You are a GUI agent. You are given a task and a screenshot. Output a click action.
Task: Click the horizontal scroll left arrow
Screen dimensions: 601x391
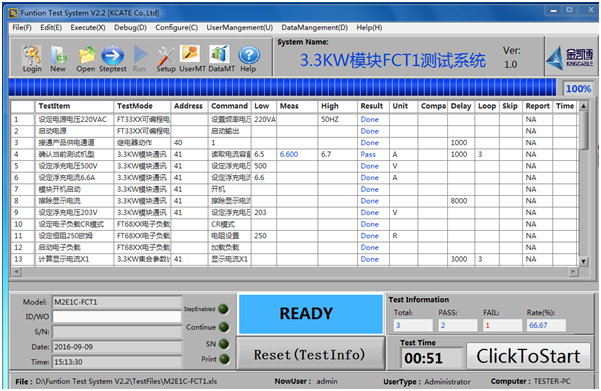16,272
